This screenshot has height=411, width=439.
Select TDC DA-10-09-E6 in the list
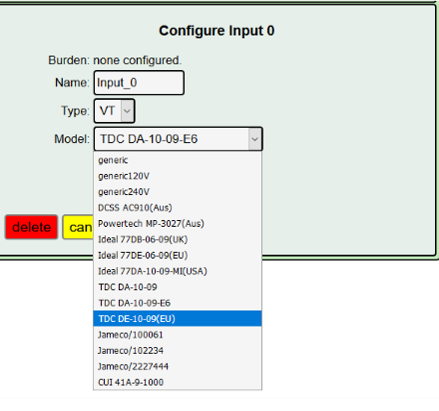pos(177,303)
